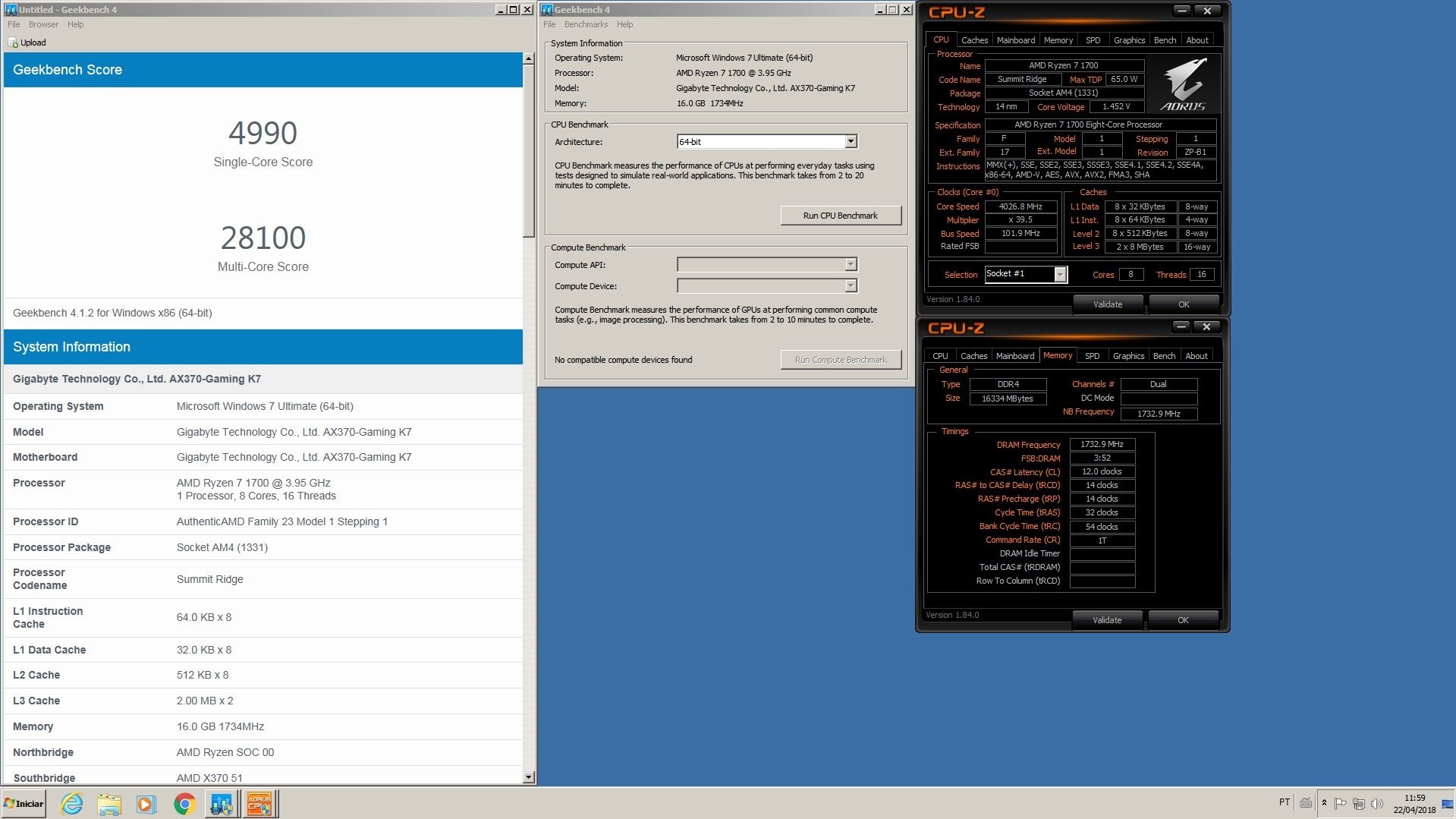Open Help menu in Untitled Geekbench window

(x=75, y=24)
